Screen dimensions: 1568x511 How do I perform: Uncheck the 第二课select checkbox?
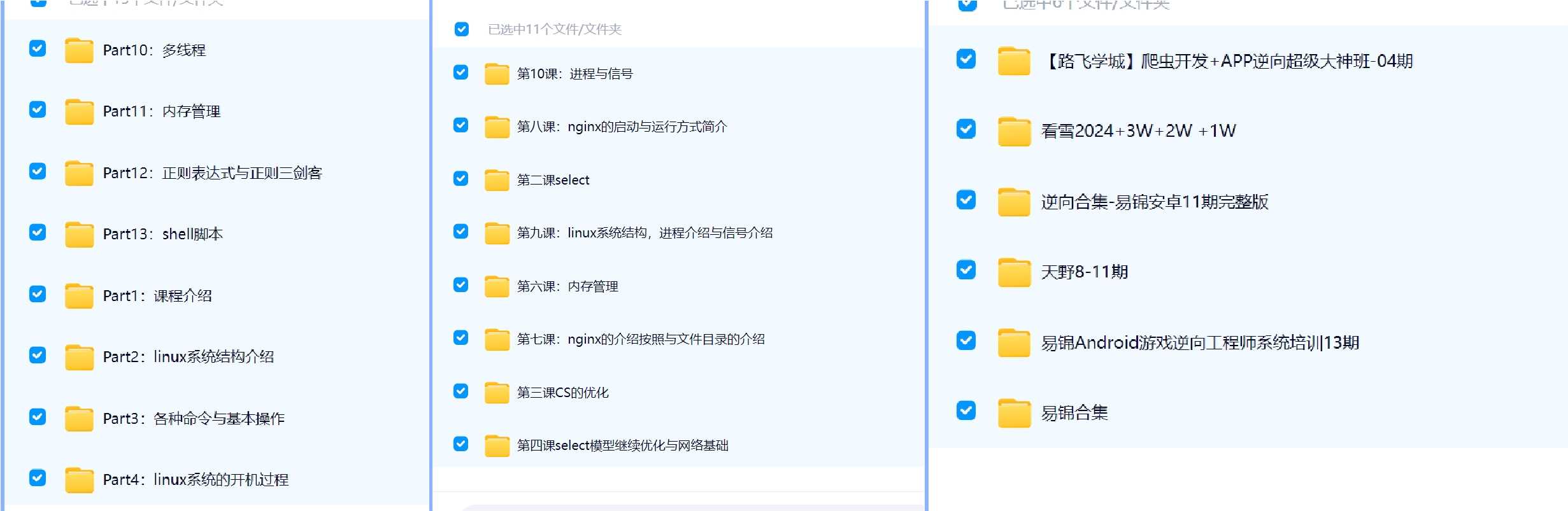(x=460, y=178)
